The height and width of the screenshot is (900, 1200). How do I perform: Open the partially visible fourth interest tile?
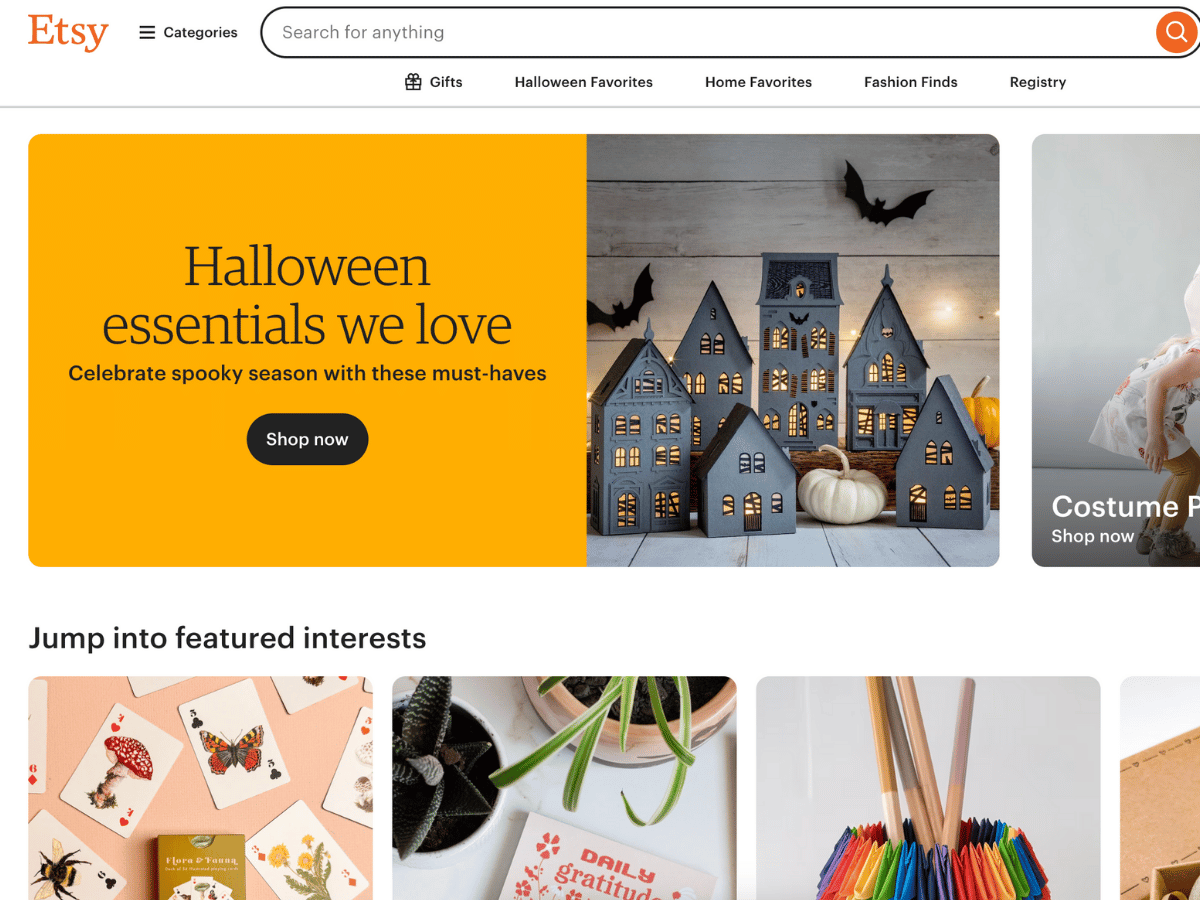[1160, 788]
